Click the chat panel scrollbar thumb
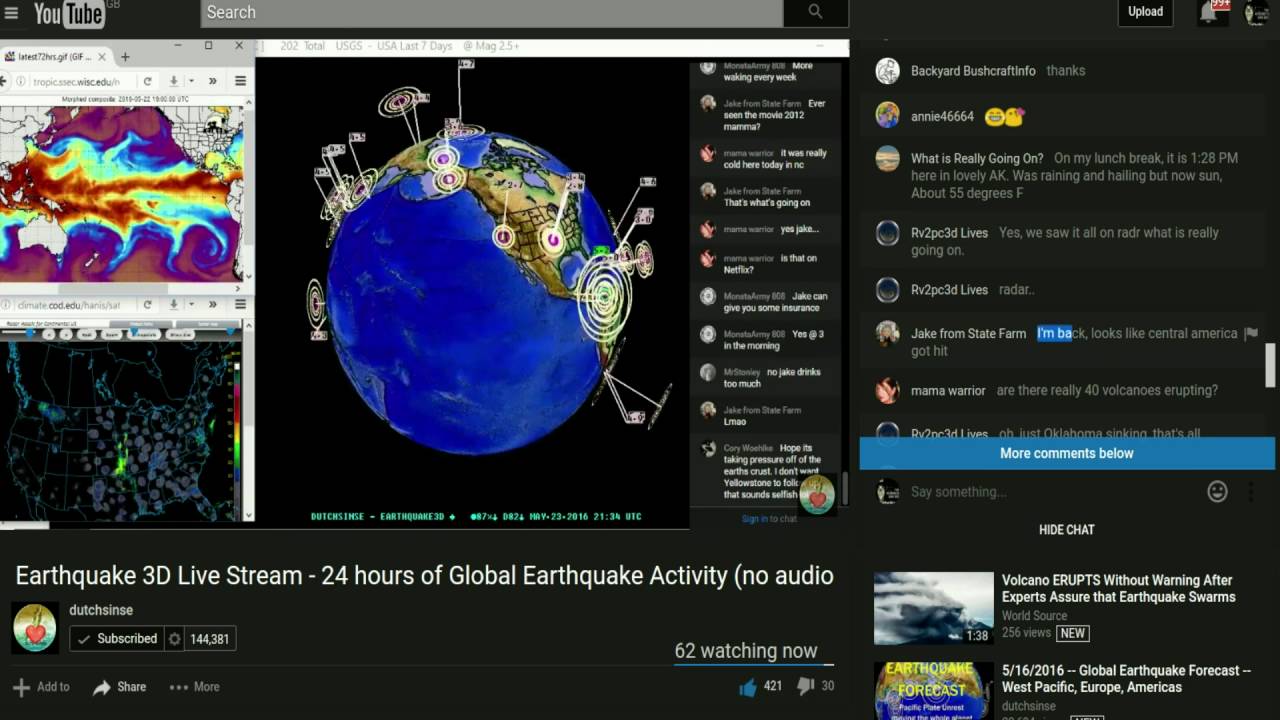This screenshot has width=1280, height=720. point(1271,365)
